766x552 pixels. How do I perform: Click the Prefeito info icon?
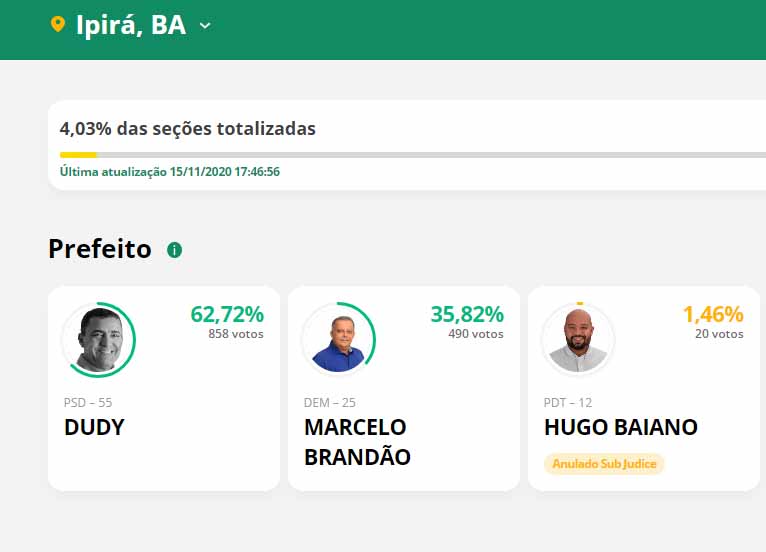[x=174, y=250]
